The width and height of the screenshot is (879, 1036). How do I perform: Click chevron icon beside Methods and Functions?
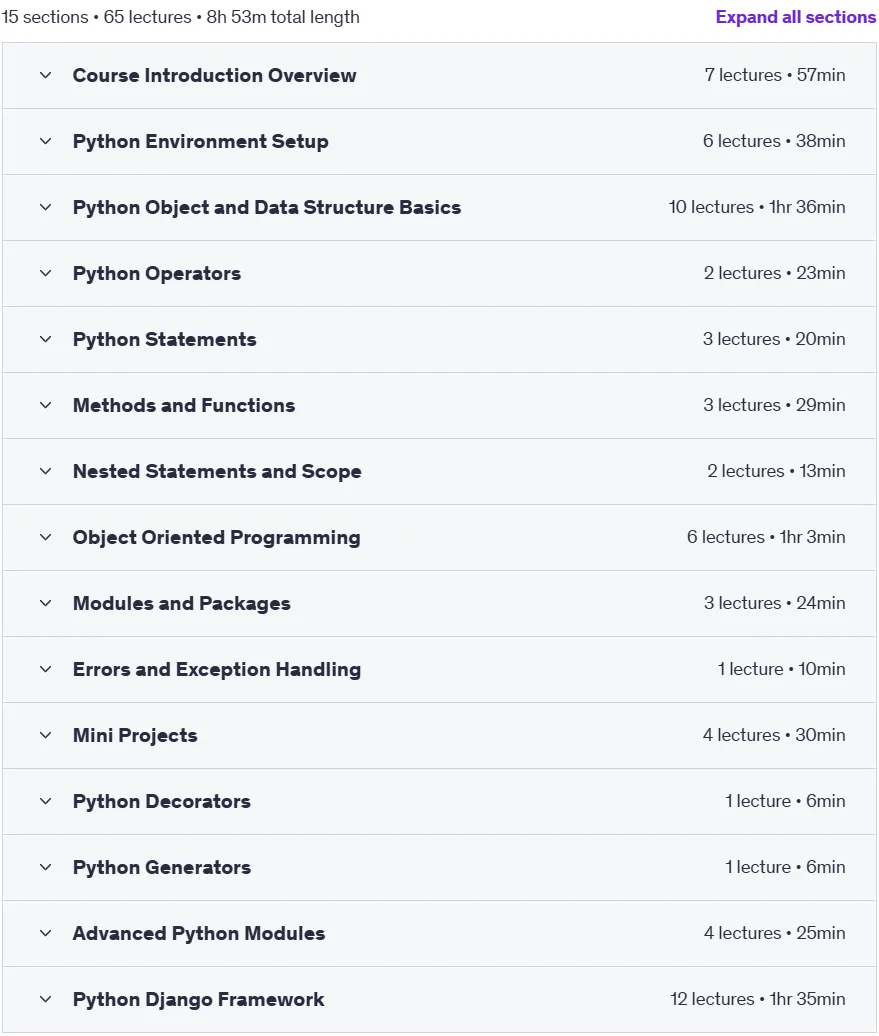(46, 406)
